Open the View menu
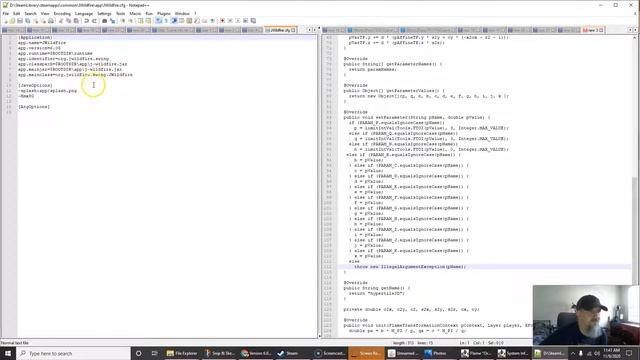This screenshot has height=360, width=640. tap(45, 13)
